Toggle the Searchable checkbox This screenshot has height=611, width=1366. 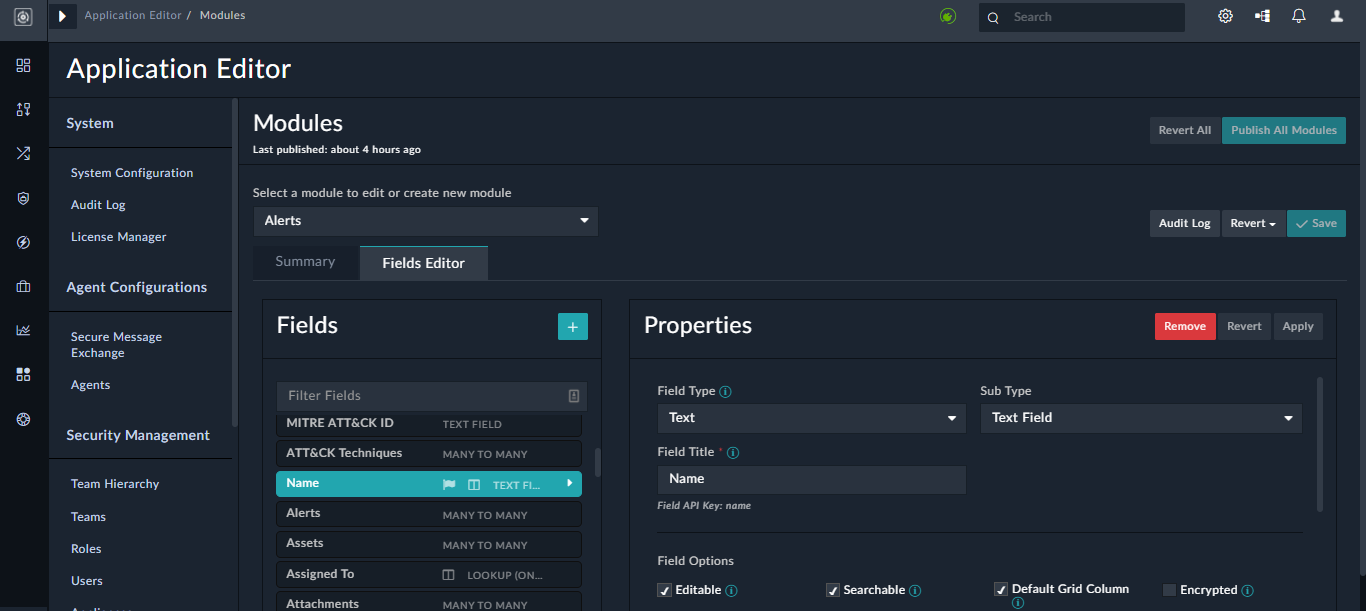click(832, 590)
